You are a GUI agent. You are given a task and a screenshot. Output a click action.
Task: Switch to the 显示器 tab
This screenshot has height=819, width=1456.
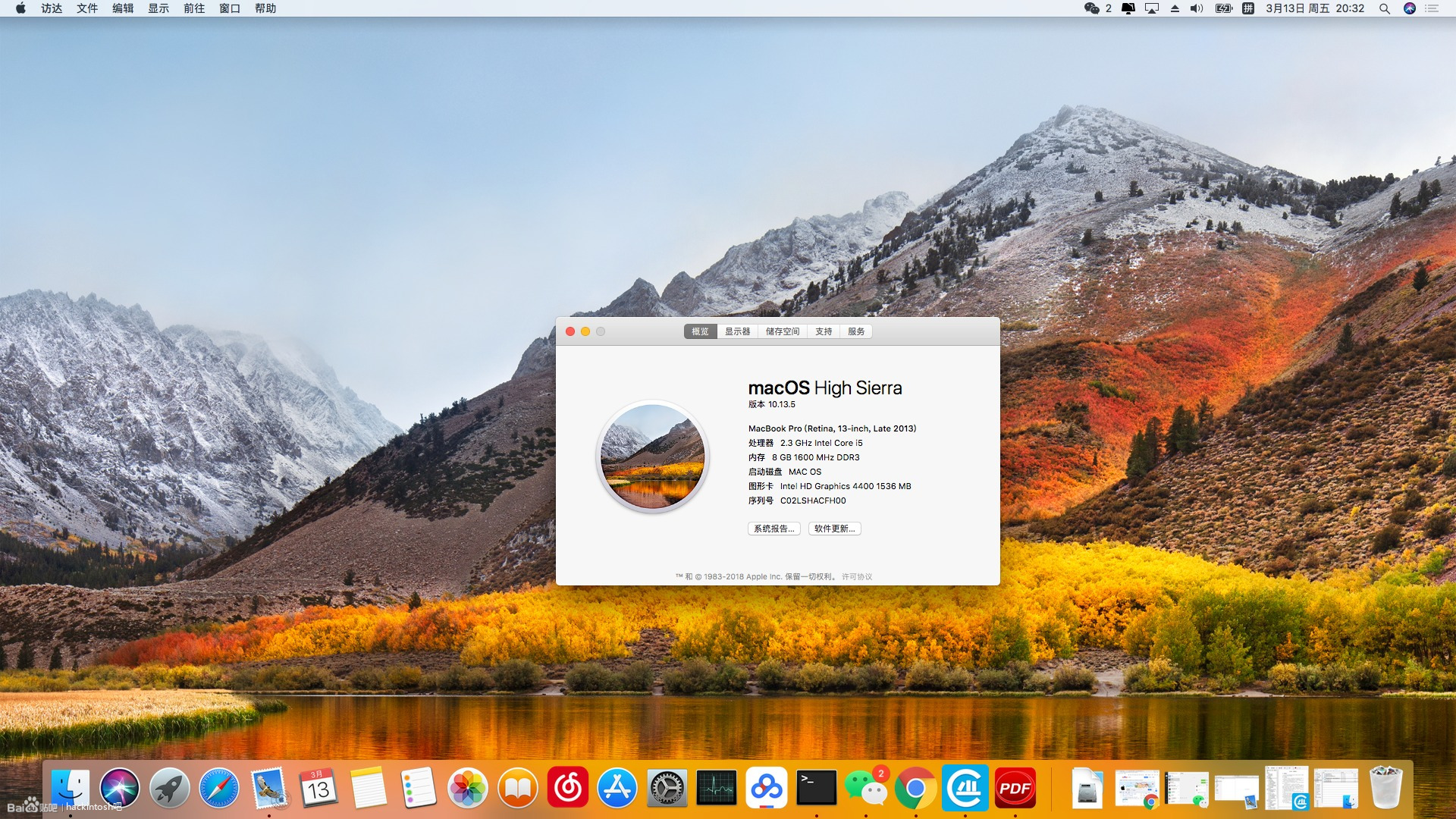click(x=737, y=331)
